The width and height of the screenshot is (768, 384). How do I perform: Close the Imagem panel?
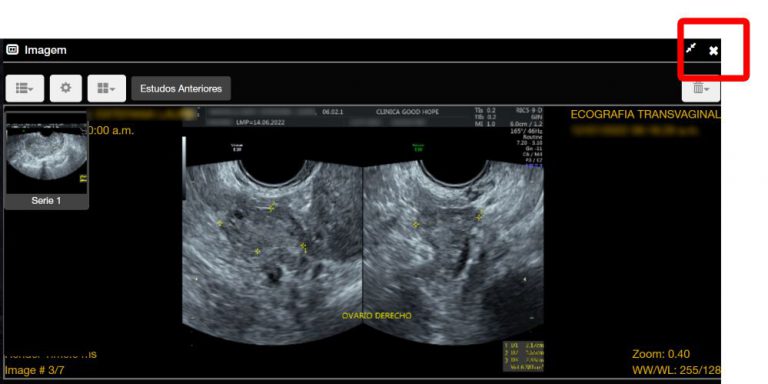714,50
